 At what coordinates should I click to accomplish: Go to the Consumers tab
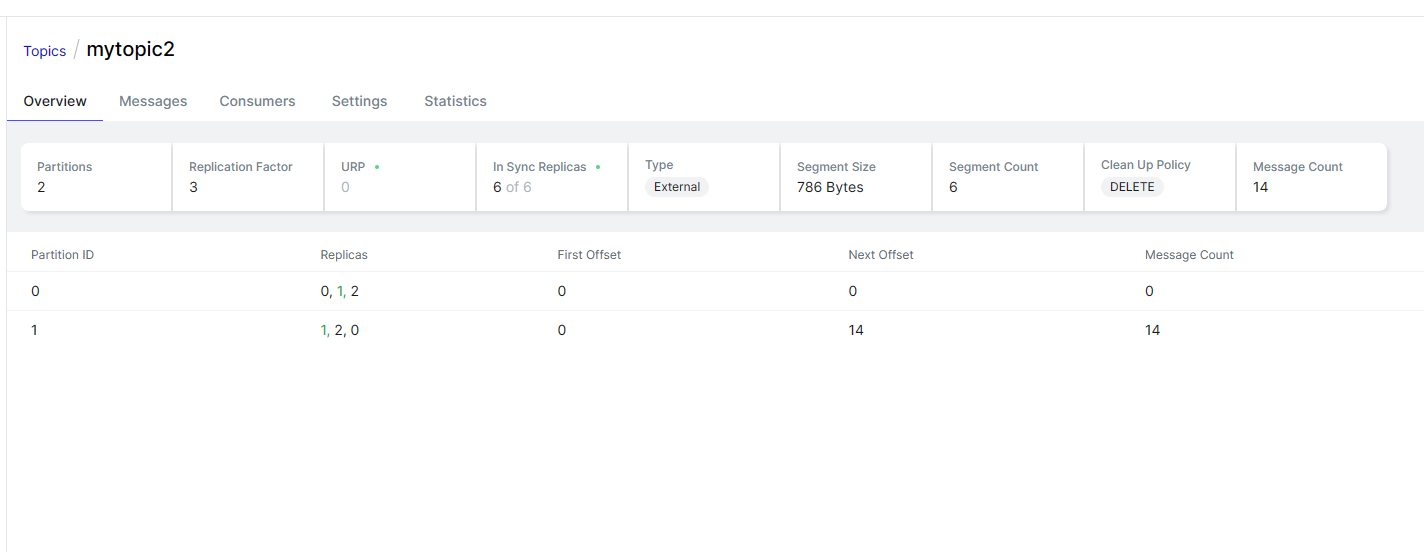coord(258,101)
